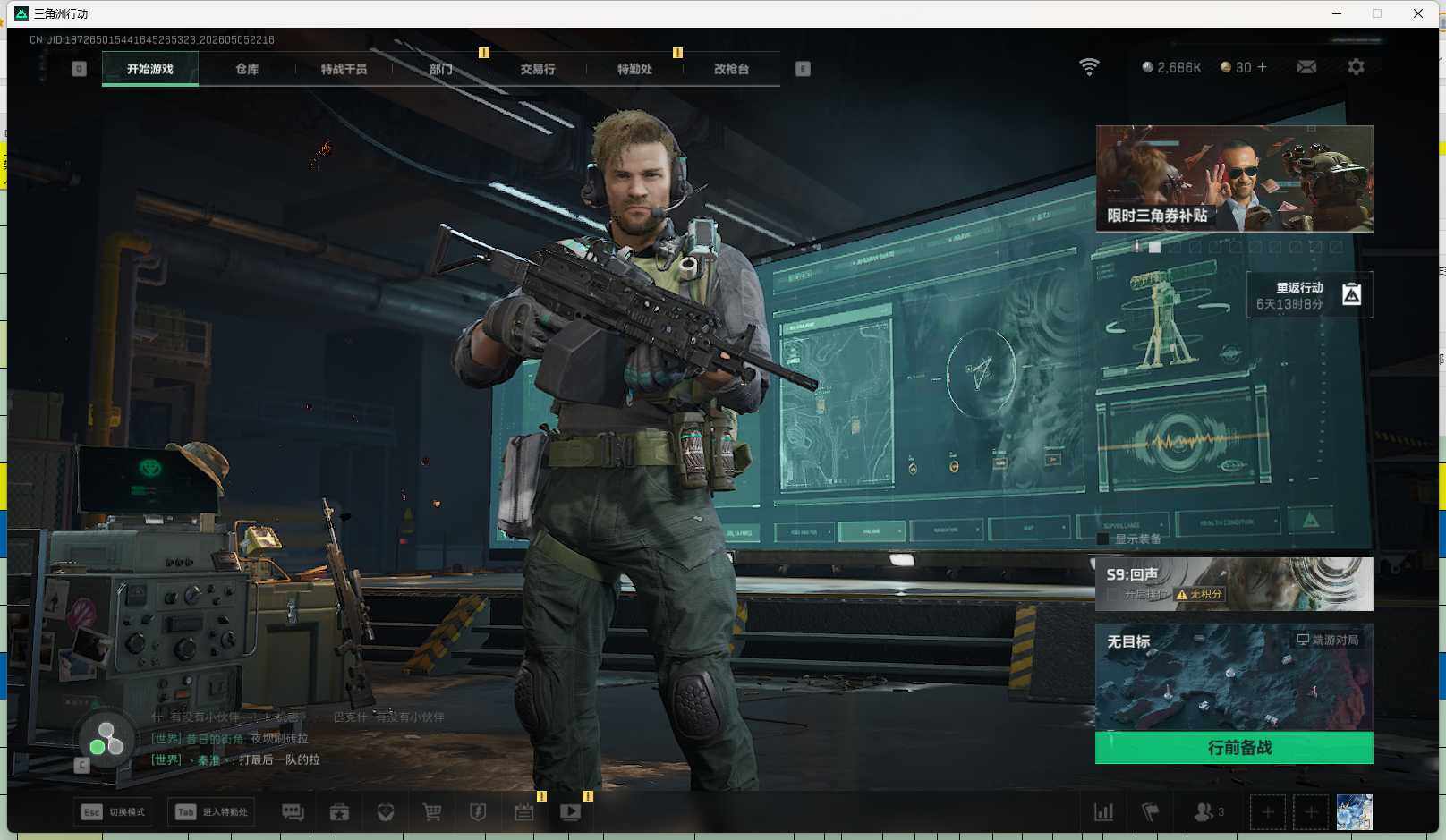
Task: Click the plus icon to add currency
Action: click(x=1262, y=67)
